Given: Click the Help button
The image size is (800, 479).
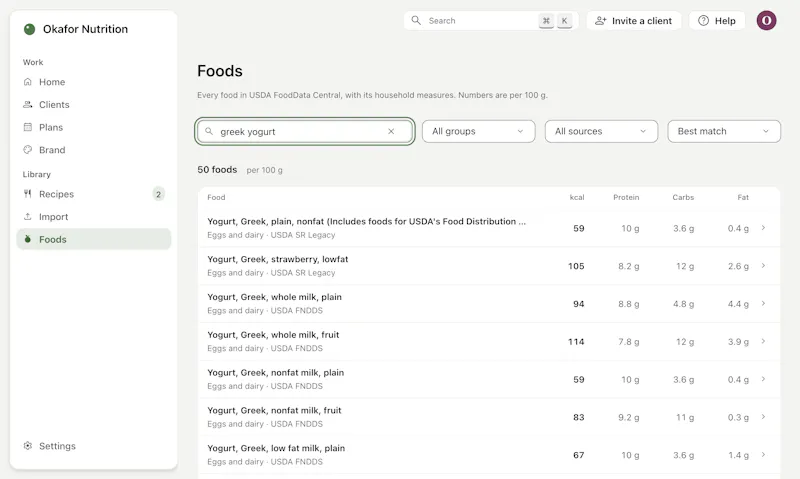Looking at the screenshot, I should coord(717,21).
